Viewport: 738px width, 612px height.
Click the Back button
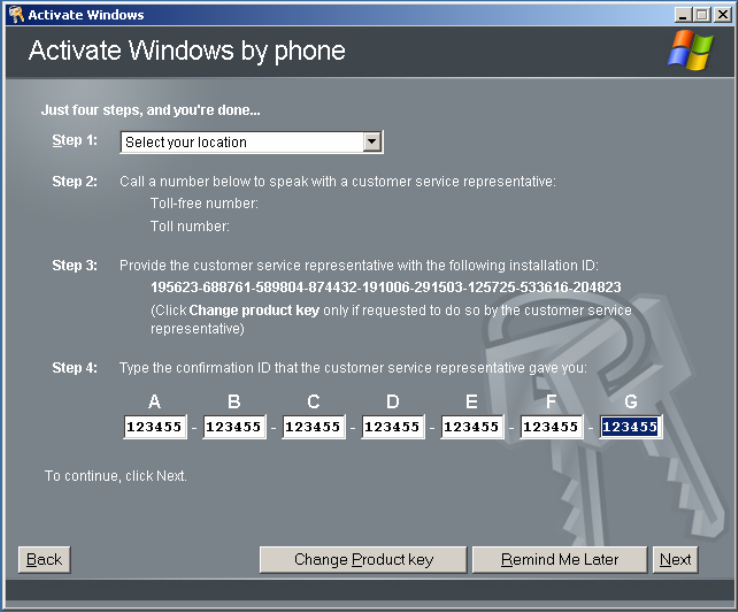pyautogui.click(x=44, y=559)
